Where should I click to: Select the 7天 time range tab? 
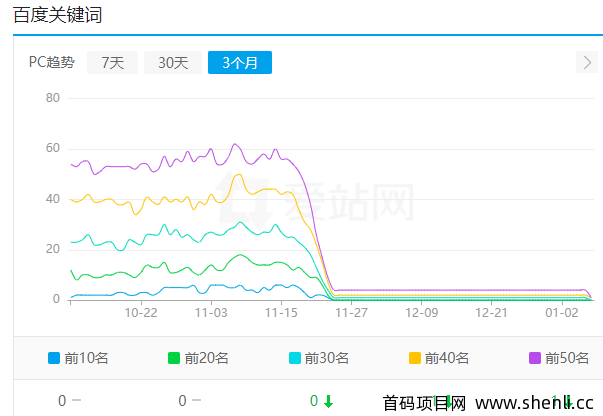(x=112, y=62)
